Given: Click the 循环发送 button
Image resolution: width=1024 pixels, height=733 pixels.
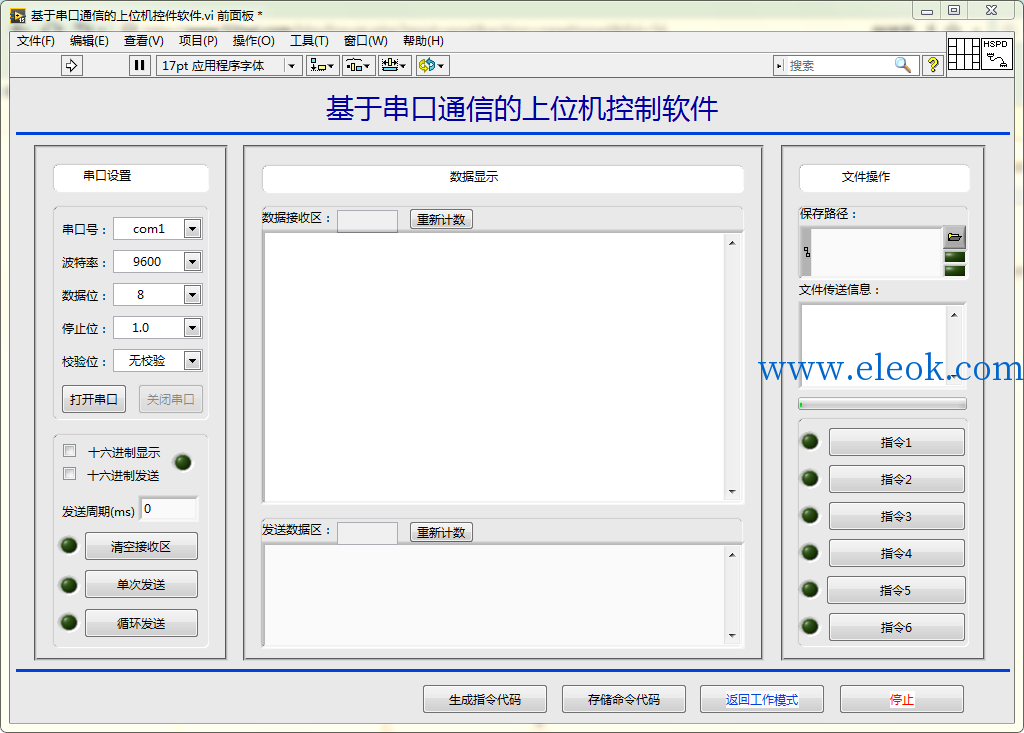Looking at the screenshot, I should click(x=141, y=623).
